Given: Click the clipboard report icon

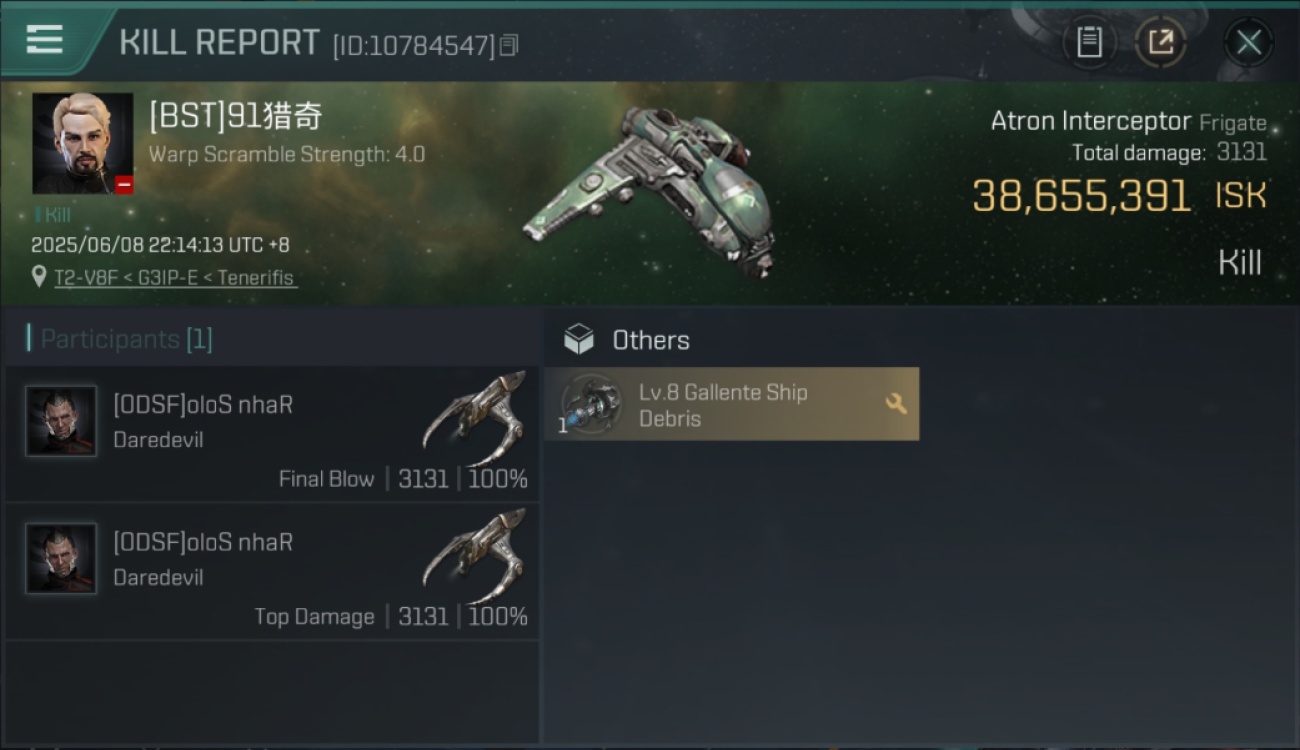Looking at the screenshot, I should (x=1089, y=42).
